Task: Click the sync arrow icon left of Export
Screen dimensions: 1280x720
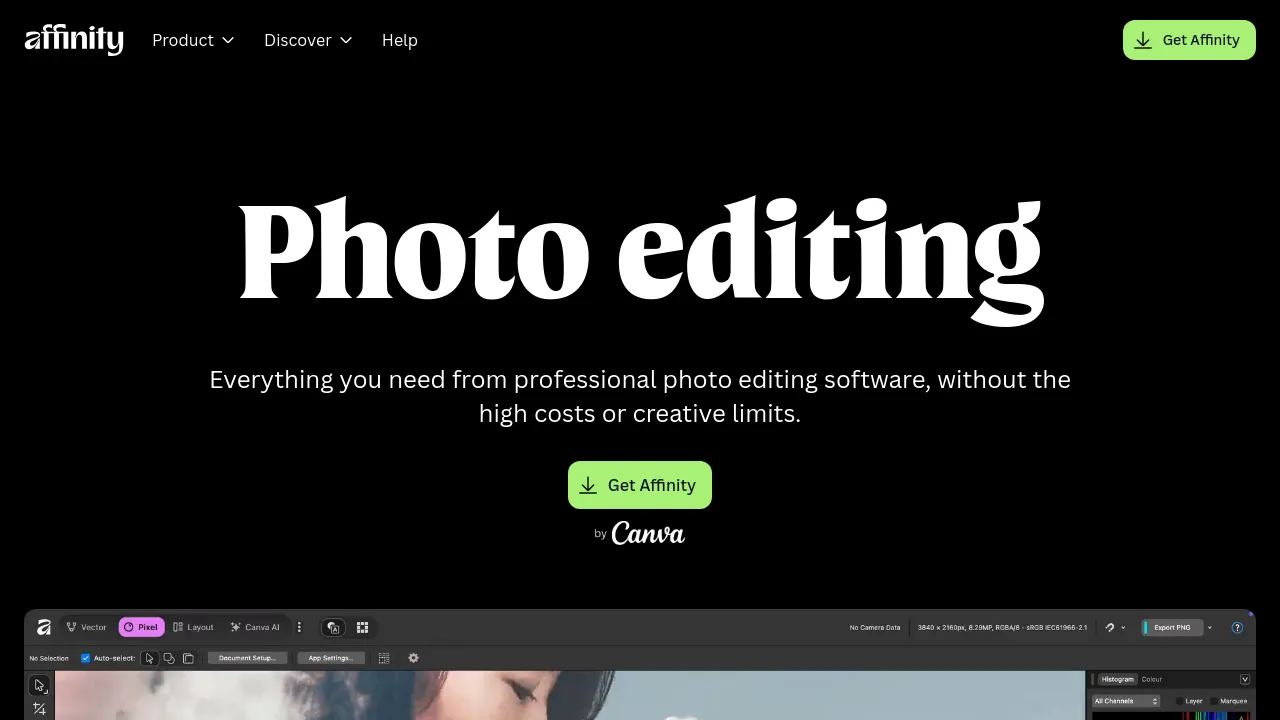Action: click(x=1110, y=627)
